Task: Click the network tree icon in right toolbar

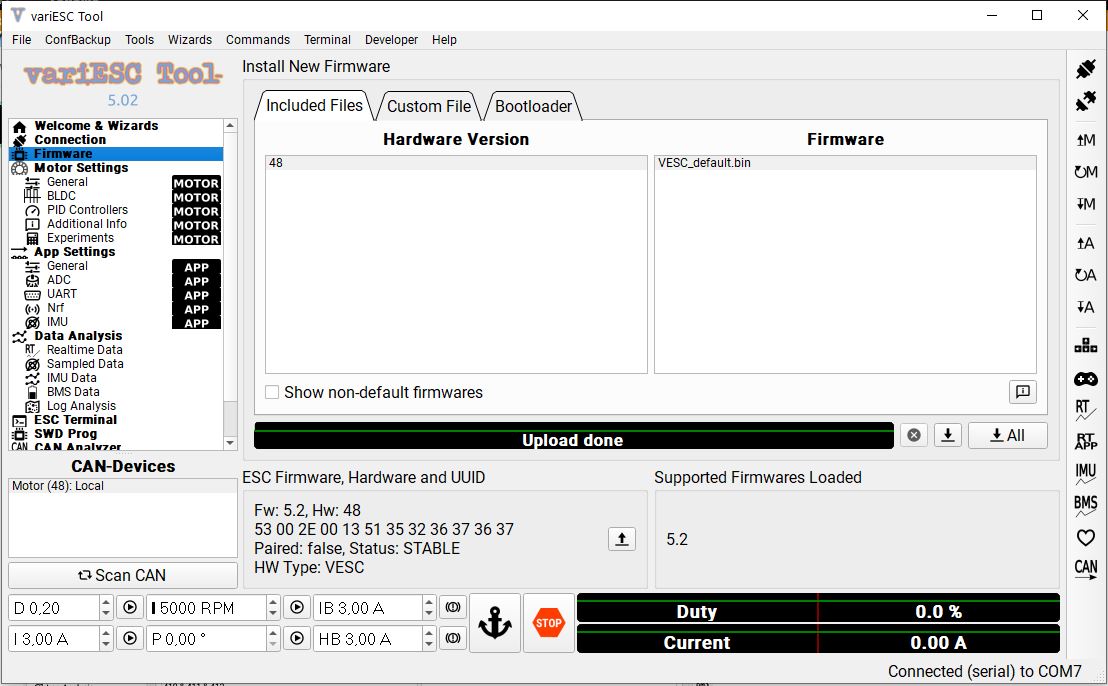Action: pos(1085,345)
